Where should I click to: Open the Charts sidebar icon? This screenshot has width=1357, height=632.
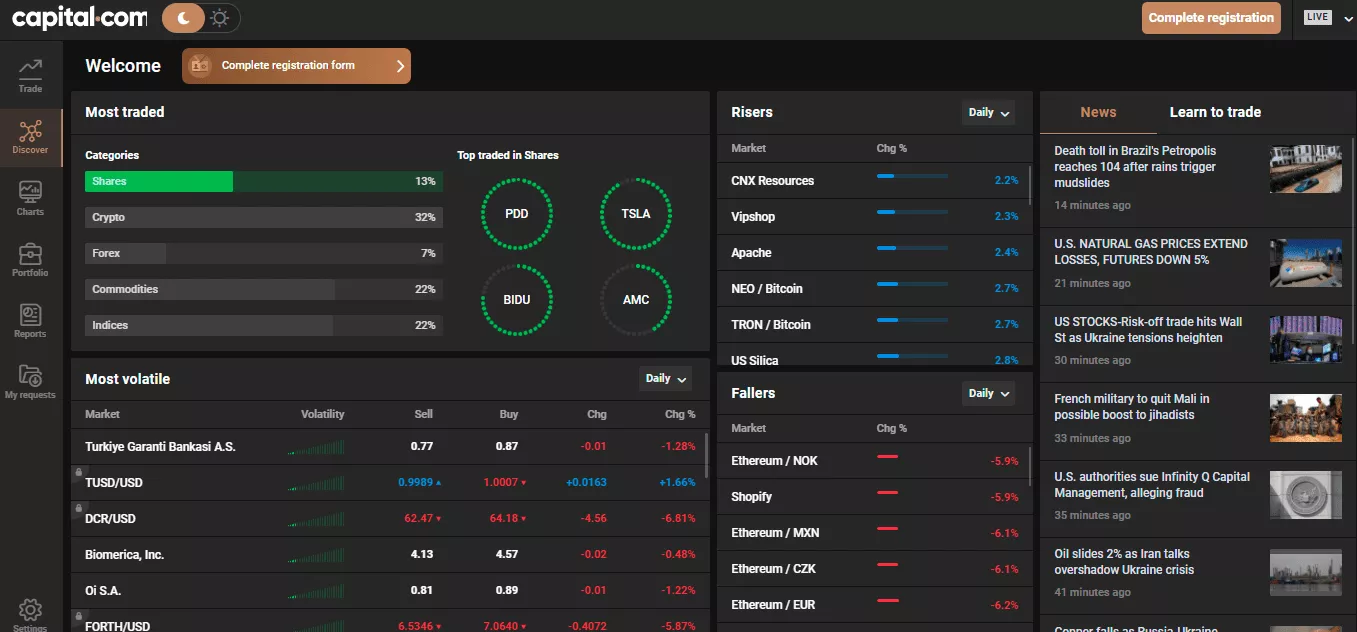(30, 191)
